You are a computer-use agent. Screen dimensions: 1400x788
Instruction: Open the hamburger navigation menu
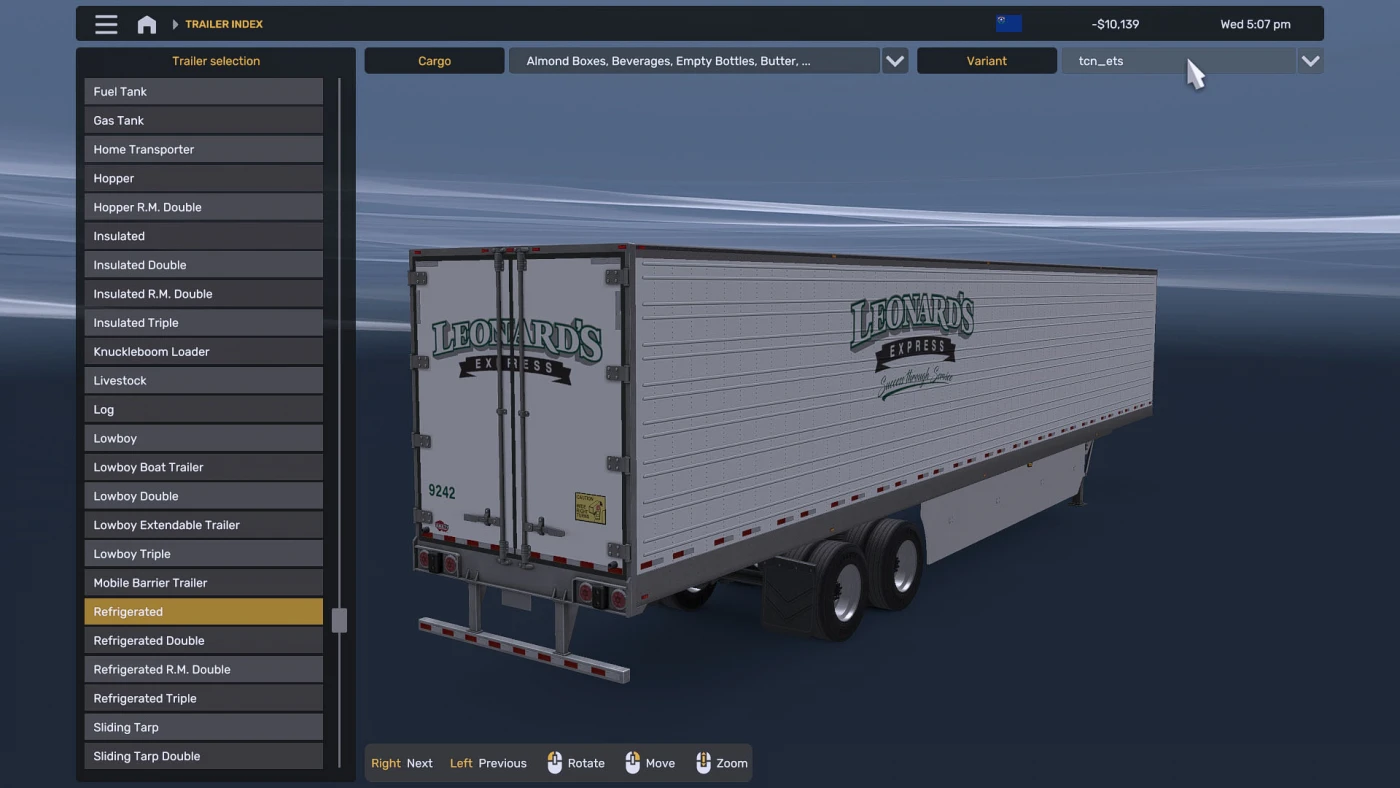click(x=106, y=23)
